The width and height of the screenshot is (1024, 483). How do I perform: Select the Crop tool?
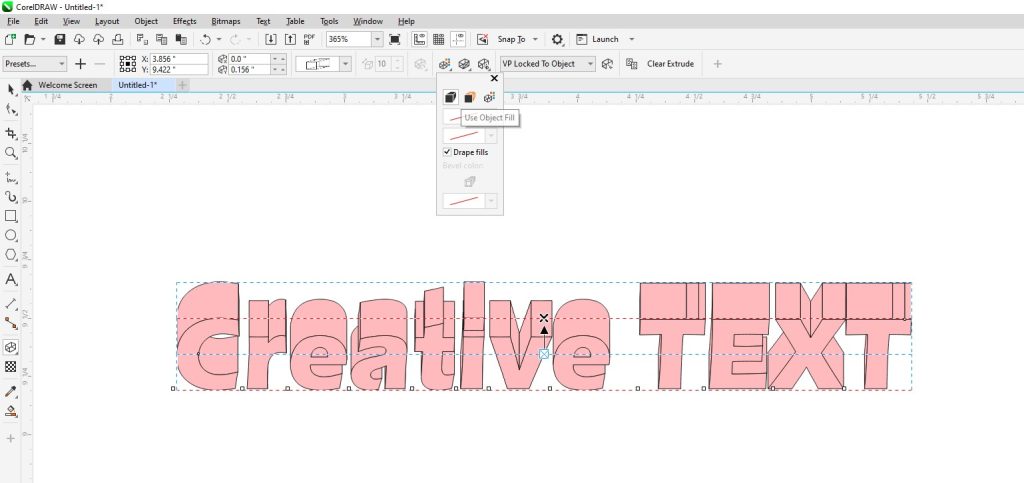11,133
